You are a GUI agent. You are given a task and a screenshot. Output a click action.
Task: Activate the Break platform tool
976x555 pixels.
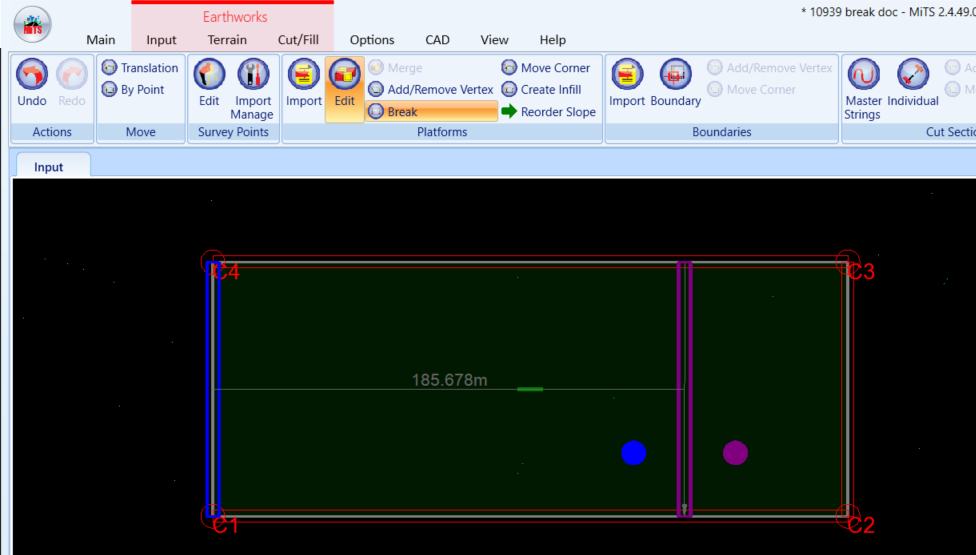(x=431, y=112)
